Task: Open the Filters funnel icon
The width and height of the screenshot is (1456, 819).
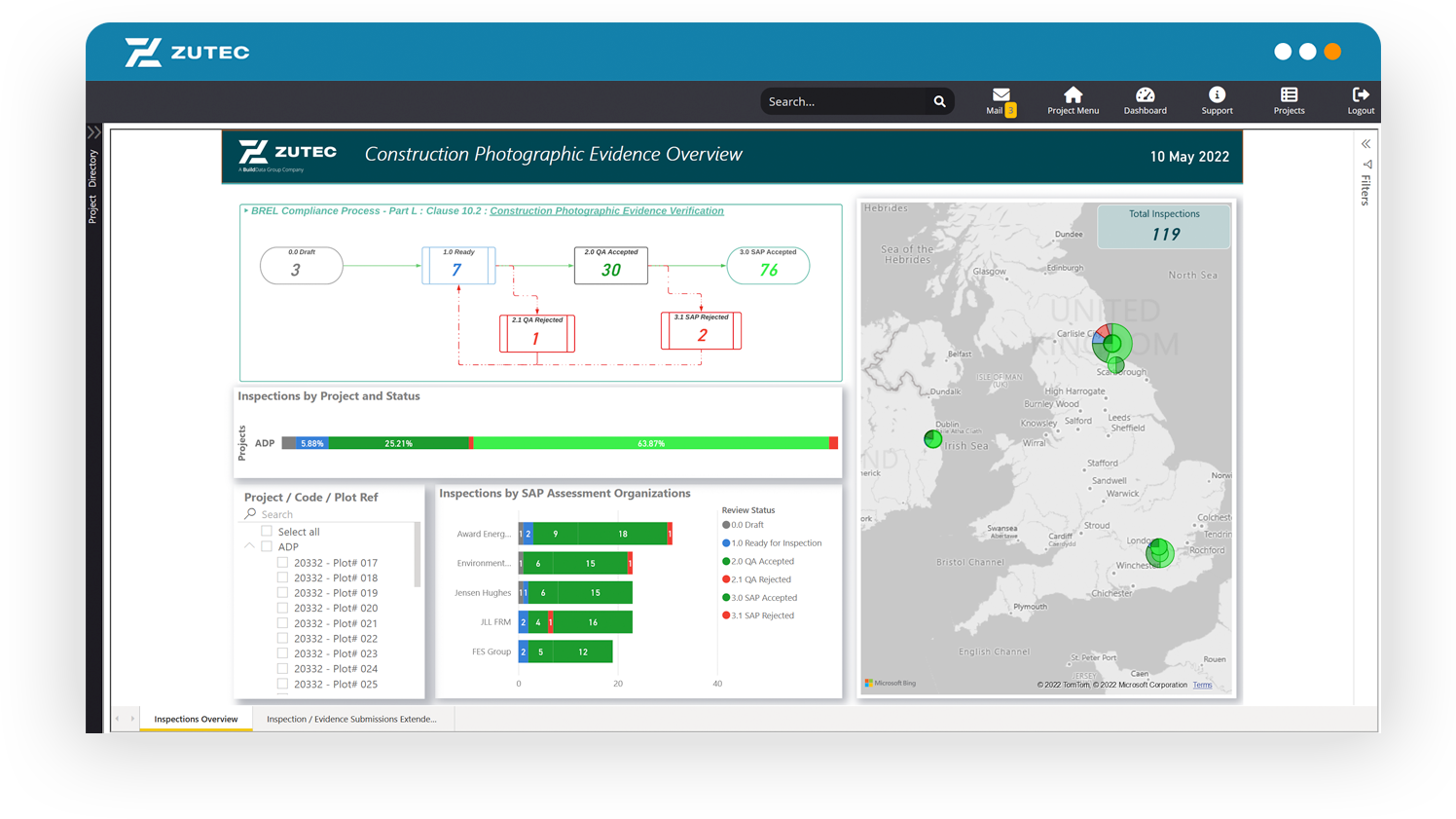Action: 1366,165
